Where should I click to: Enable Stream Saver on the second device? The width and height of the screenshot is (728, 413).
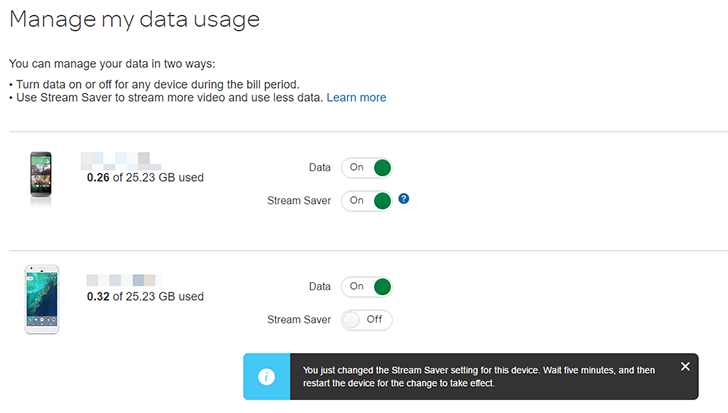[x=366, y=320]
